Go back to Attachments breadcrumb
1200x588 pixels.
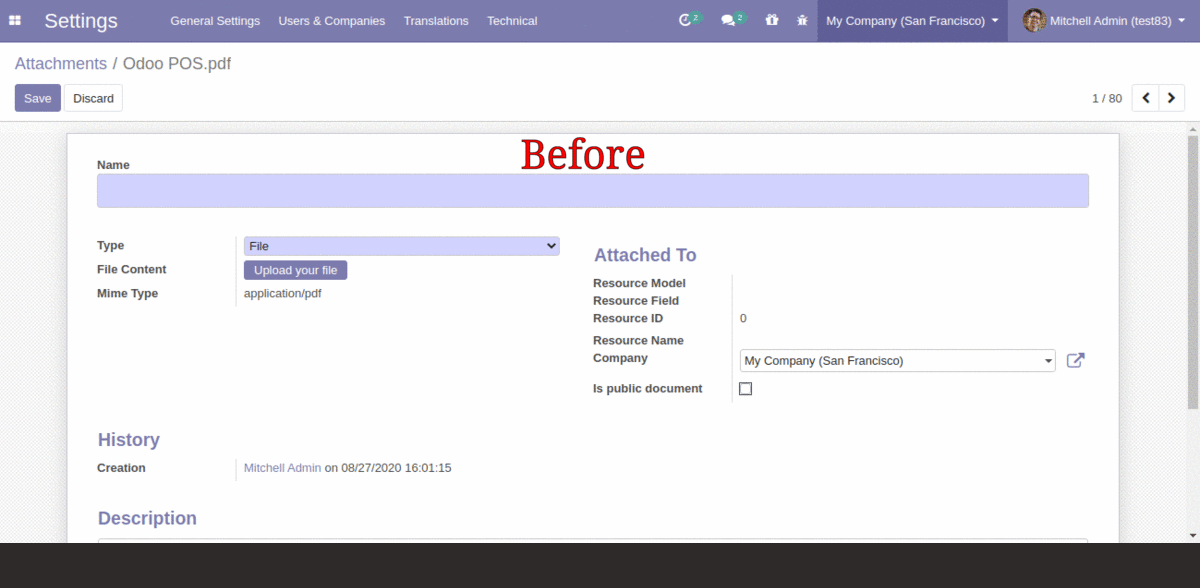click(x=60, y=64)
